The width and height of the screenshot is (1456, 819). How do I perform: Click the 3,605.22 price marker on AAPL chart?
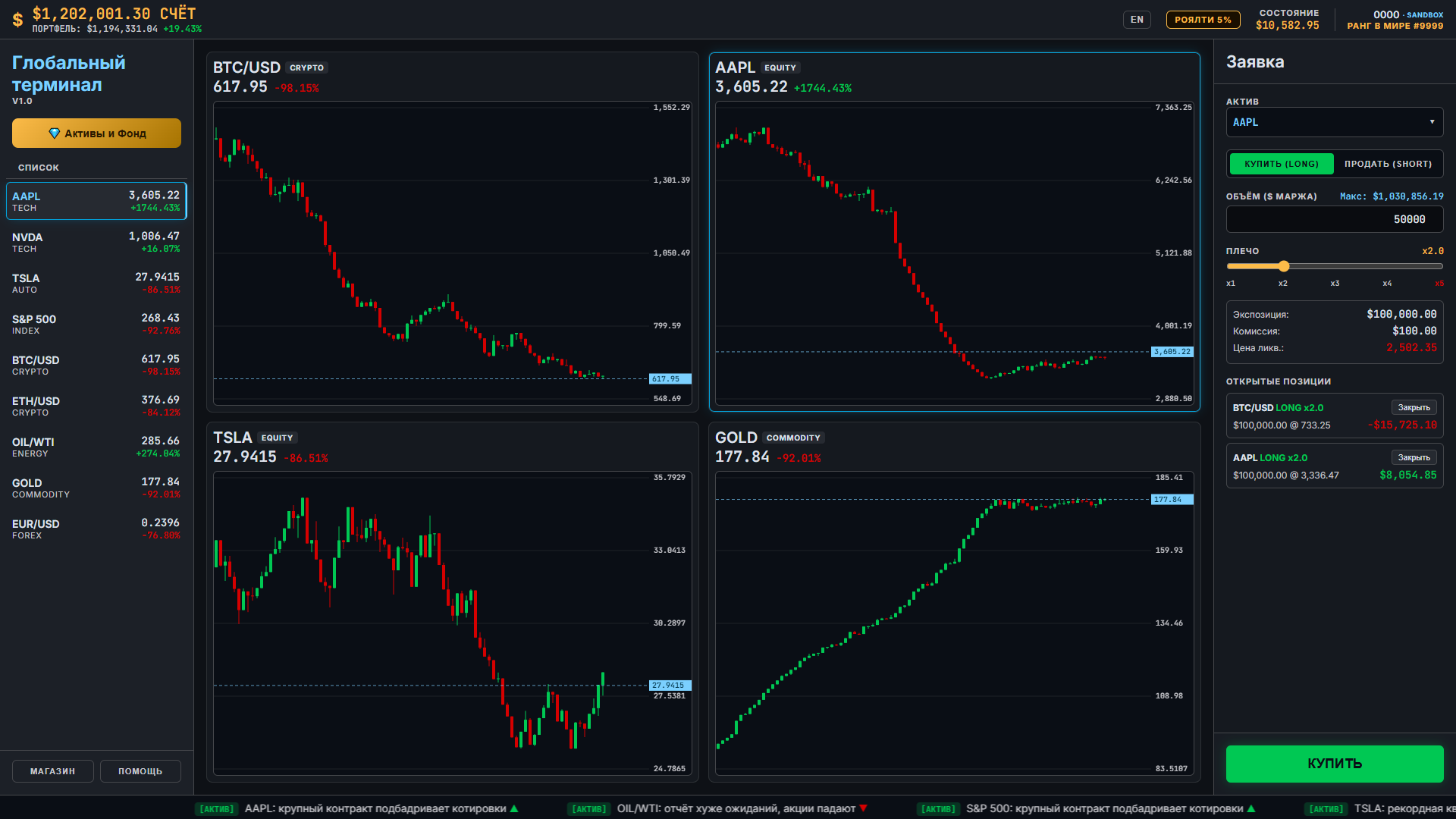tap(1172, 352)
